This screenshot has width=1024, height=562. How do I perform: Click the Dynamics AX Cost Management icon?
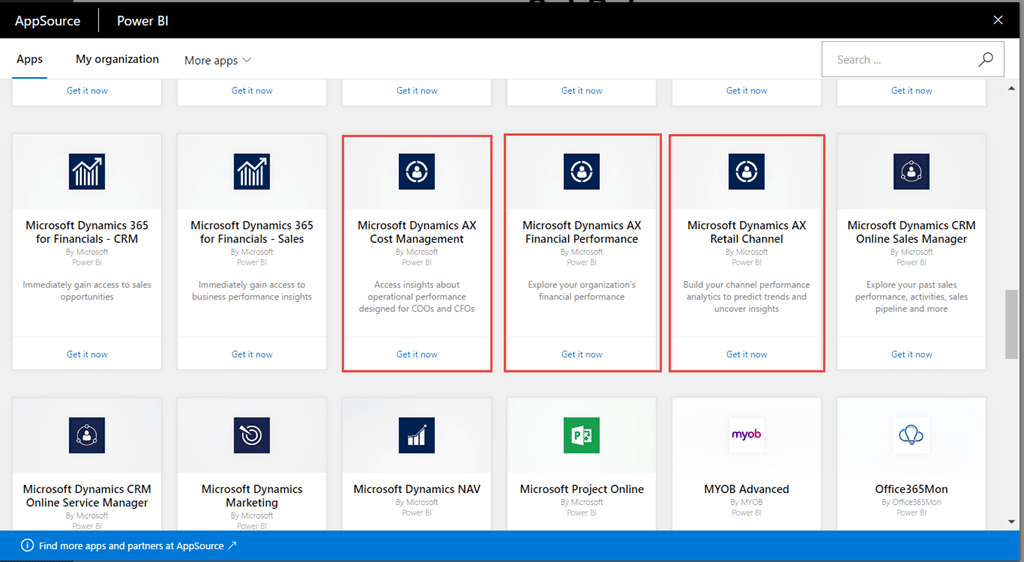point(417,172)
